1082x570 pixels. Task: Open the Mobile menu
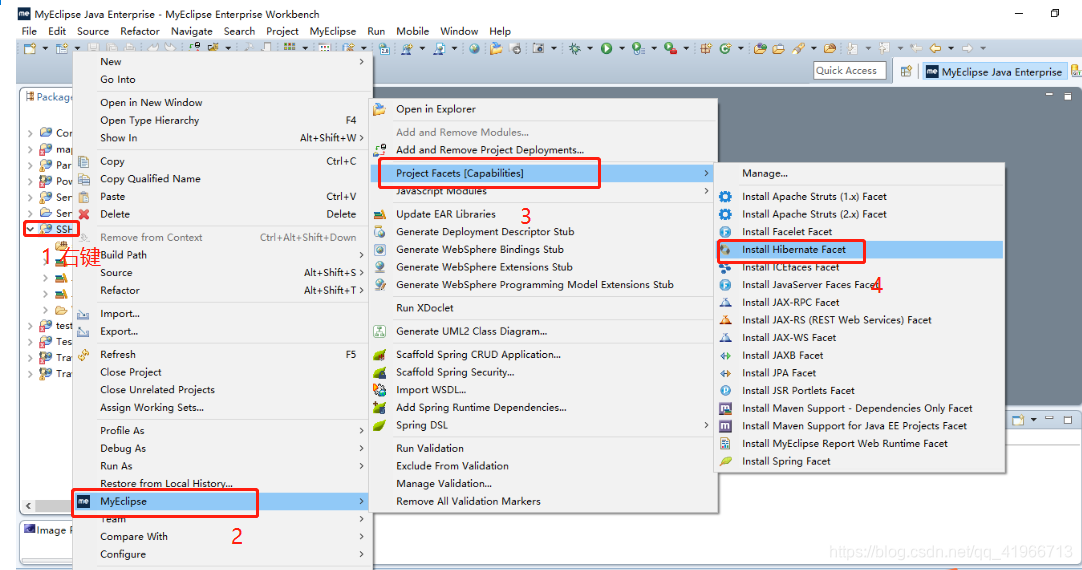coord(413,31)
